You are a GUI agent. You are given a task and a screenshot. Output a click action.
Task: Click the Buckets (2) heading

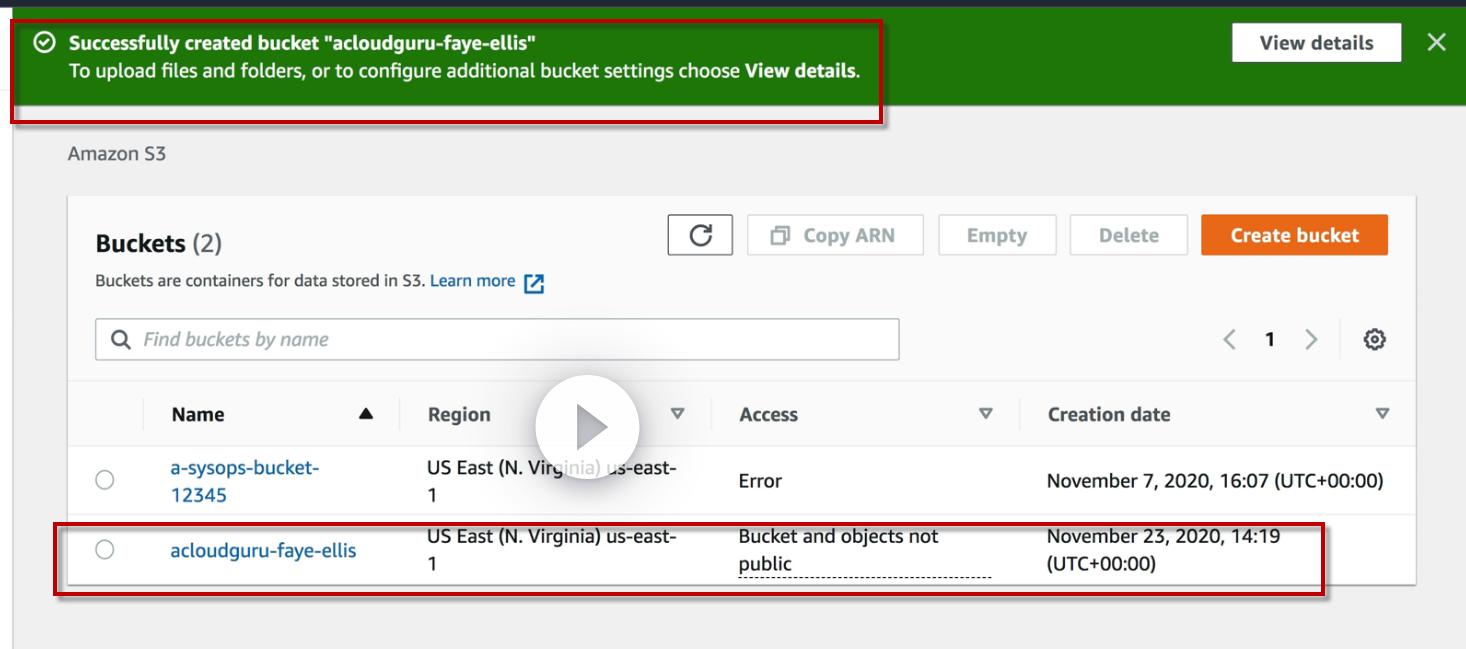click(x=158, y=243)
